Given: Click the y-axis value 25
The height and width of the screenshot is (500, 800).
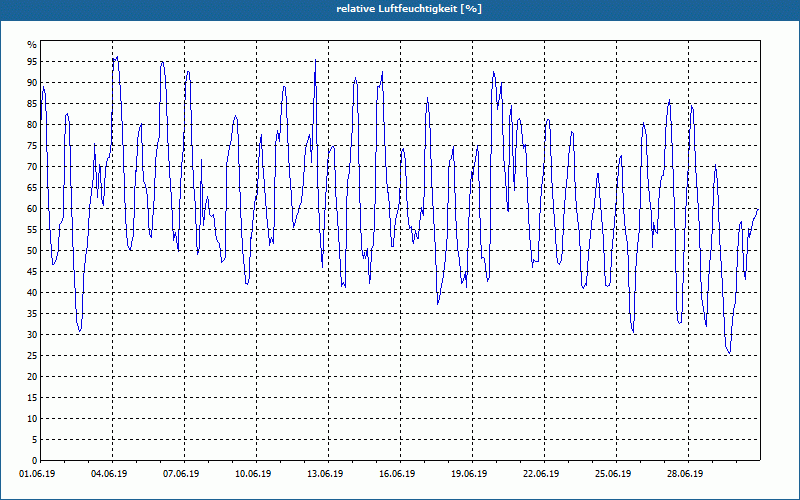Looking at the screenshot, I should [32, 356].
